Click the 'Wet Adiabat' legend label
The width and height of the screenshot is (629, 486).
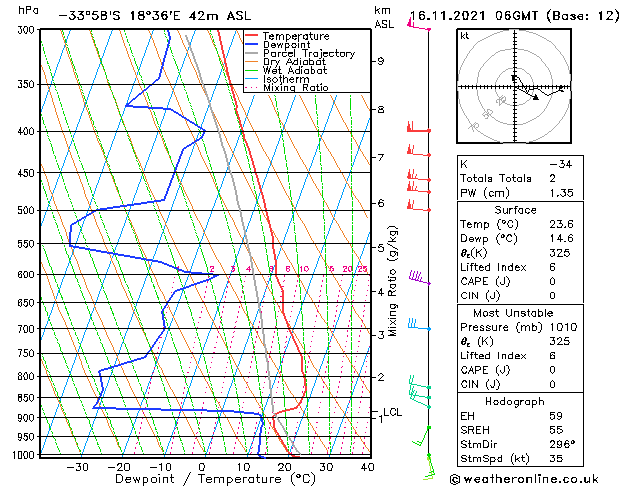click(x=295, y=70)
